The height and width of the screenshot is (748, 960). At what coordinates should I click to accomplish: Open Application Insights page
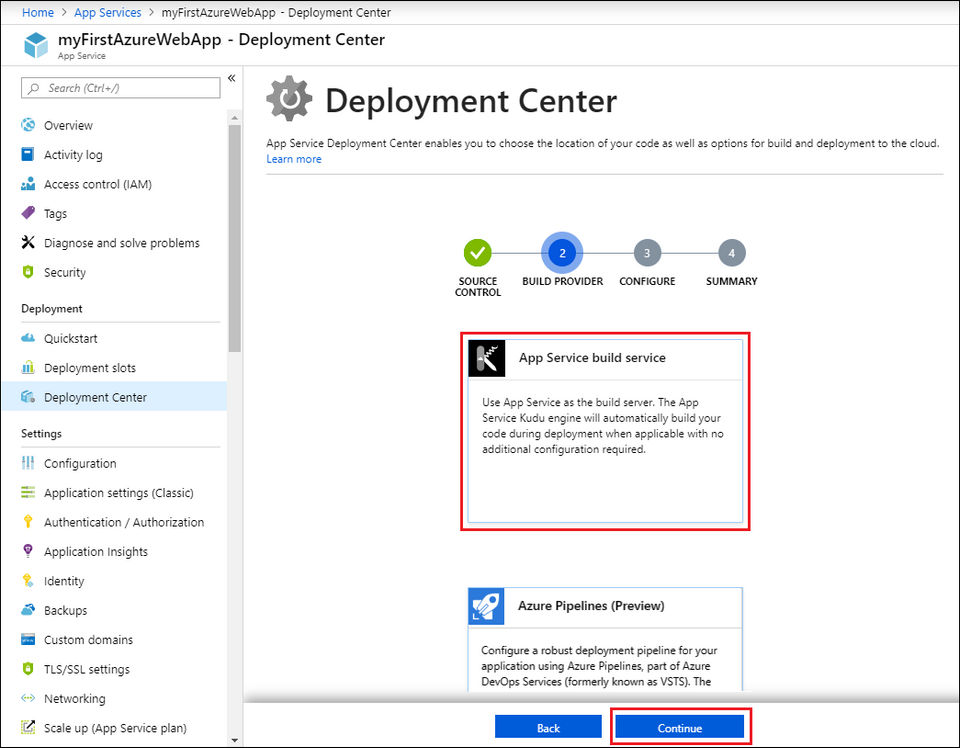coord(96,551)
